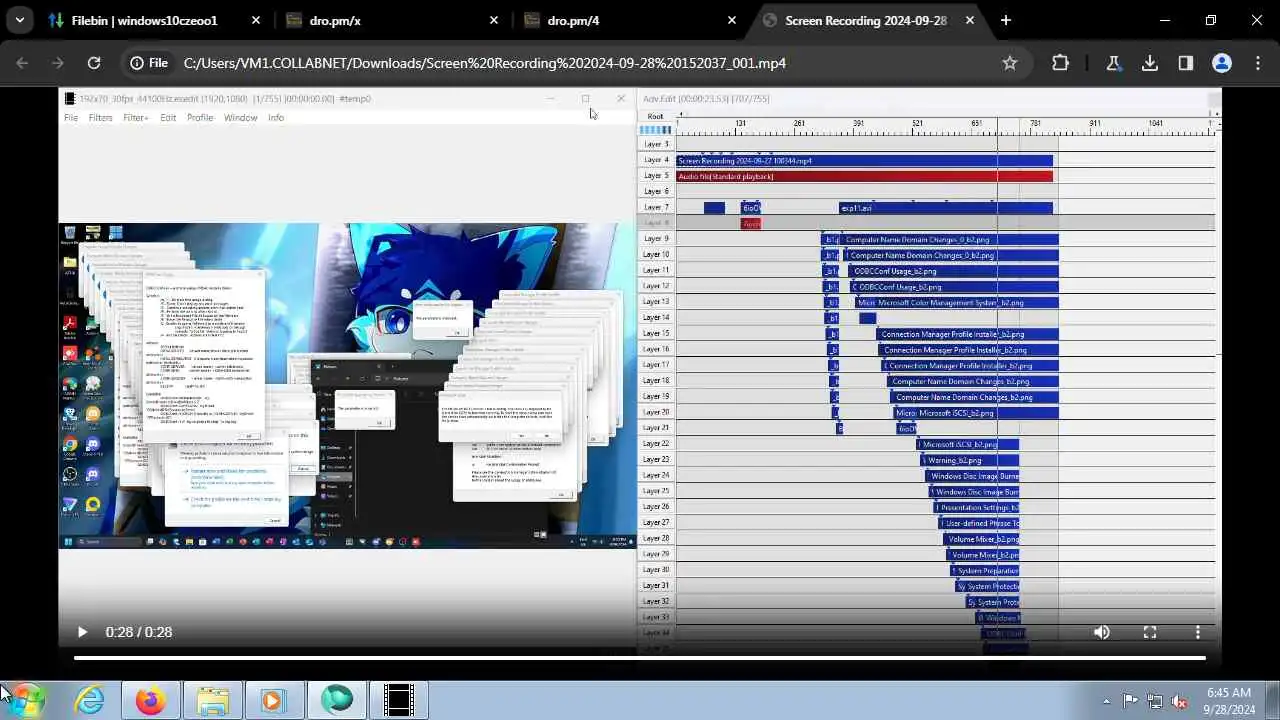Reload the current page

[x=94, y=63]
